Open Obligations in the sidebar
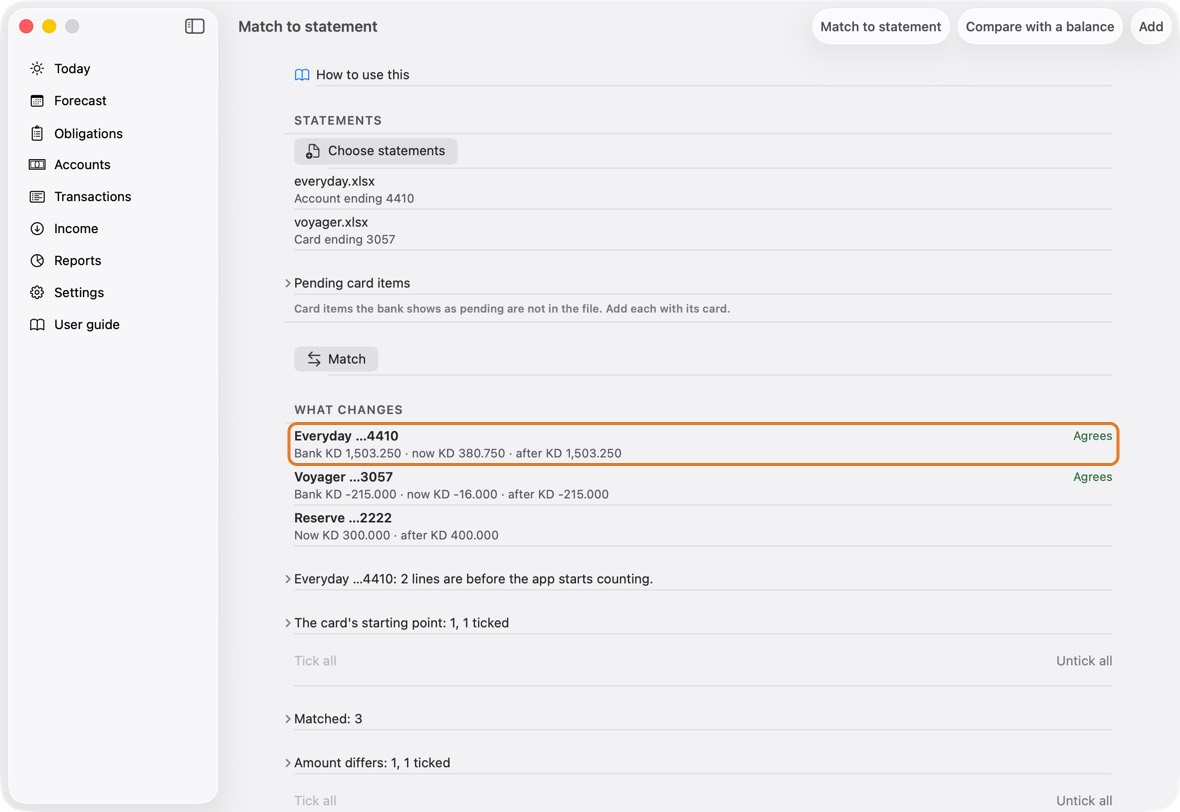This screenshot has height=812, width=1180. coord(88,133)
